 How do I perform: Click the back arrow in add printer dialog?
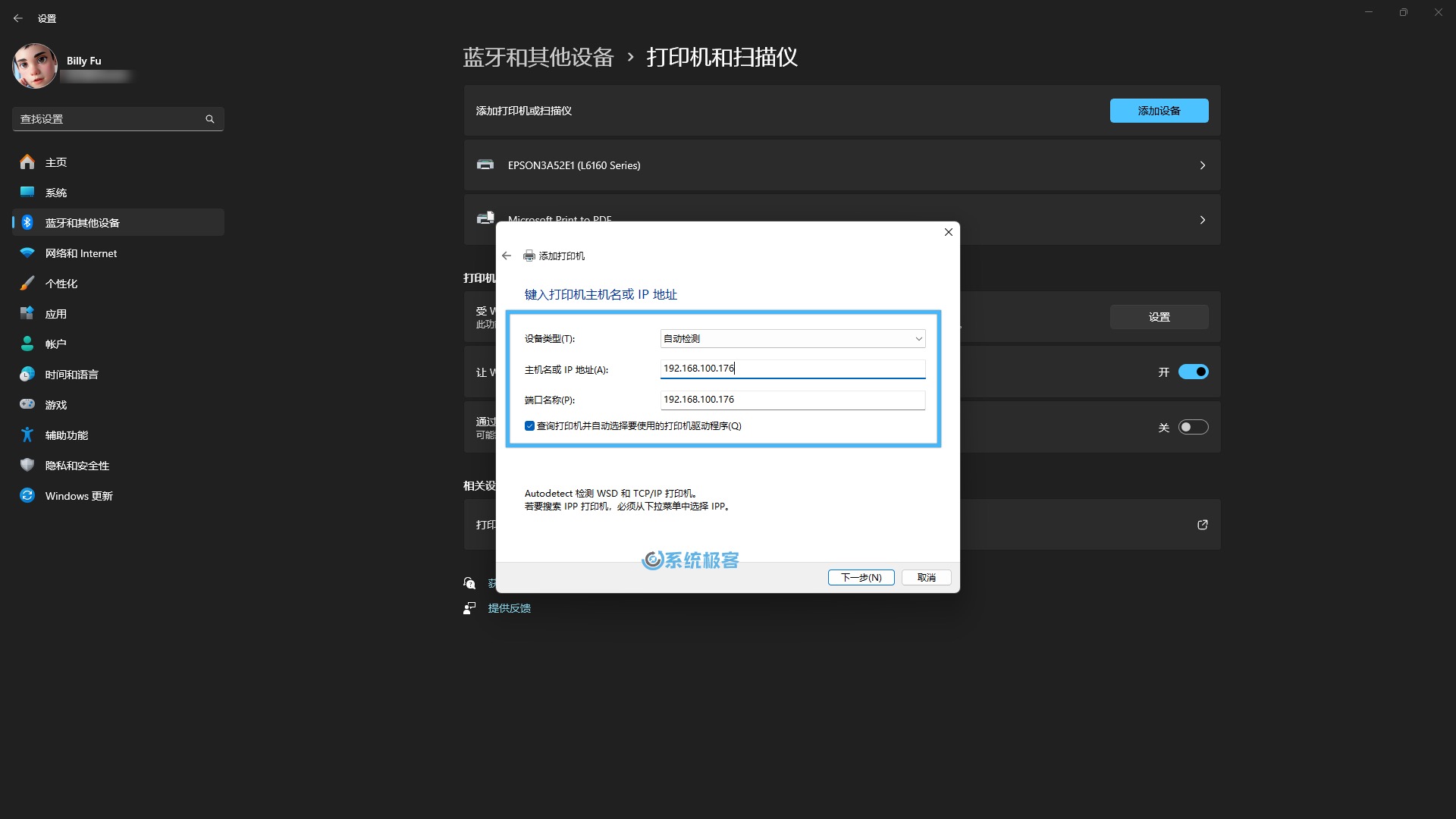508,255
